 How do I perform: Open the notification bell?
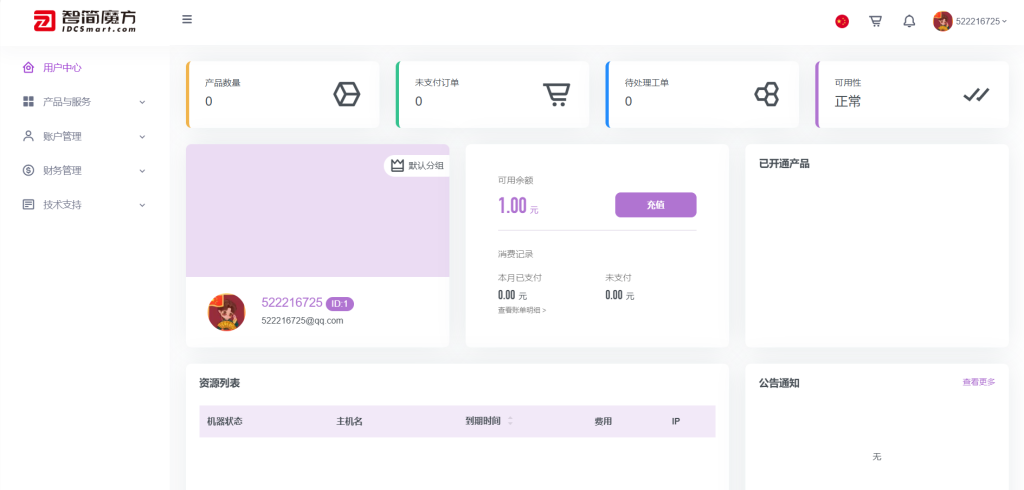tap(909, 22)
